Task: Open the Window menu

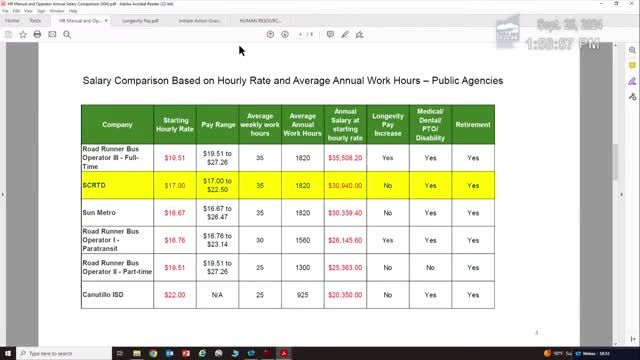Action: [57, 11]
